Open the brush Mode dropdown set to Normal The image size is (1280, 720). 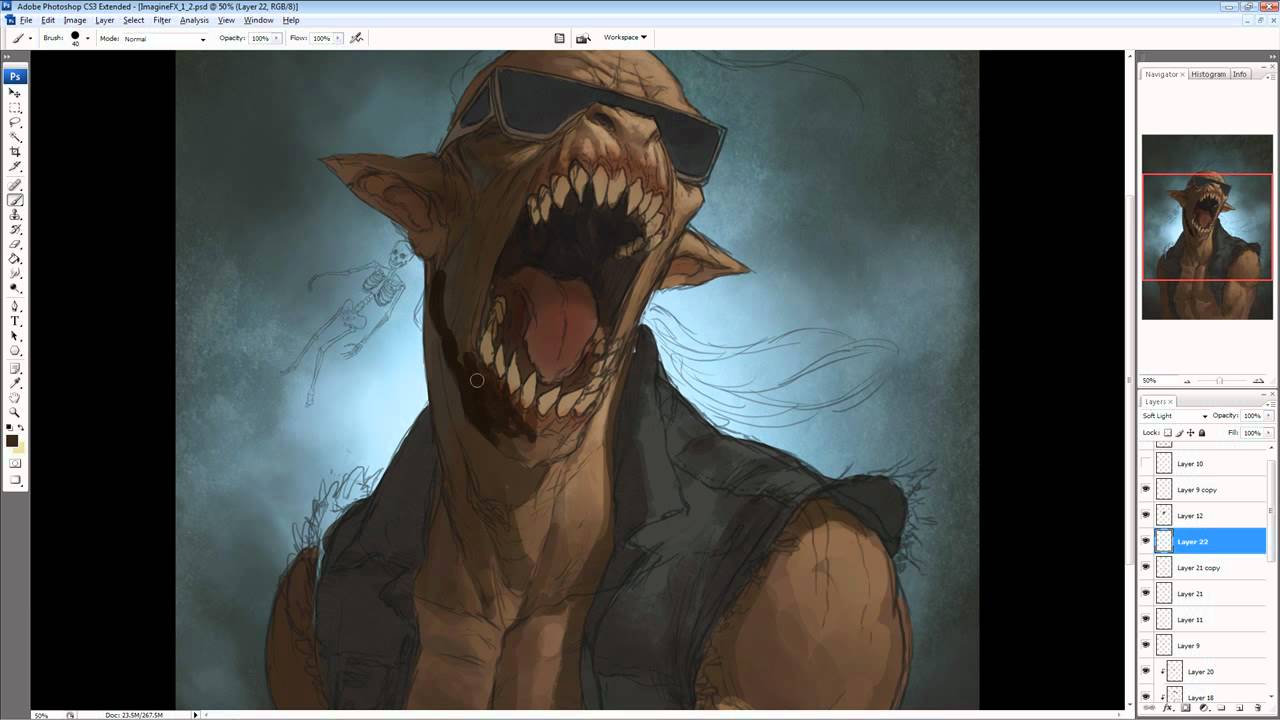pyautogui.click(x=165, y=39)
